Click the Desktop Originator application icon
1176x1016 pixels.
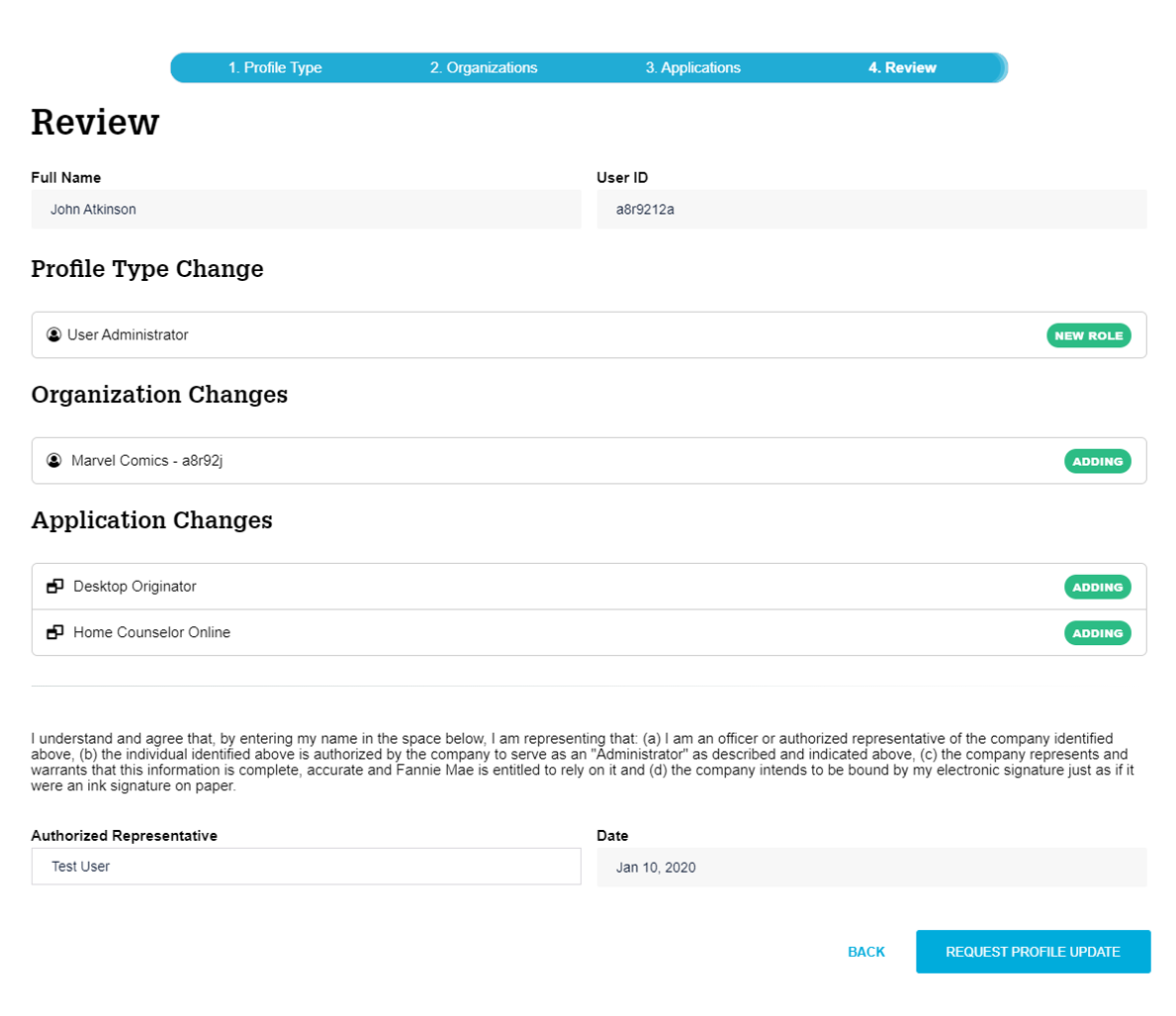click(x=54, y=586)
